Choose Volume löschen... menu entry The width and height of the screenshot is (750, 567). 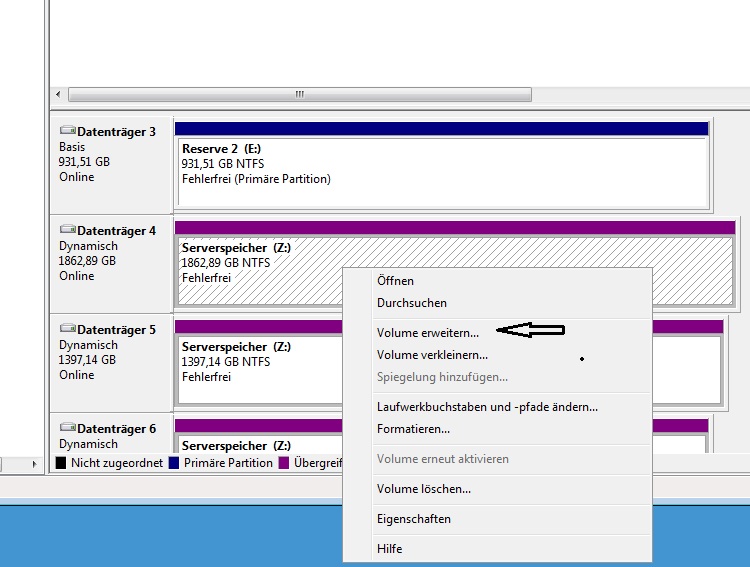point(423,489)
